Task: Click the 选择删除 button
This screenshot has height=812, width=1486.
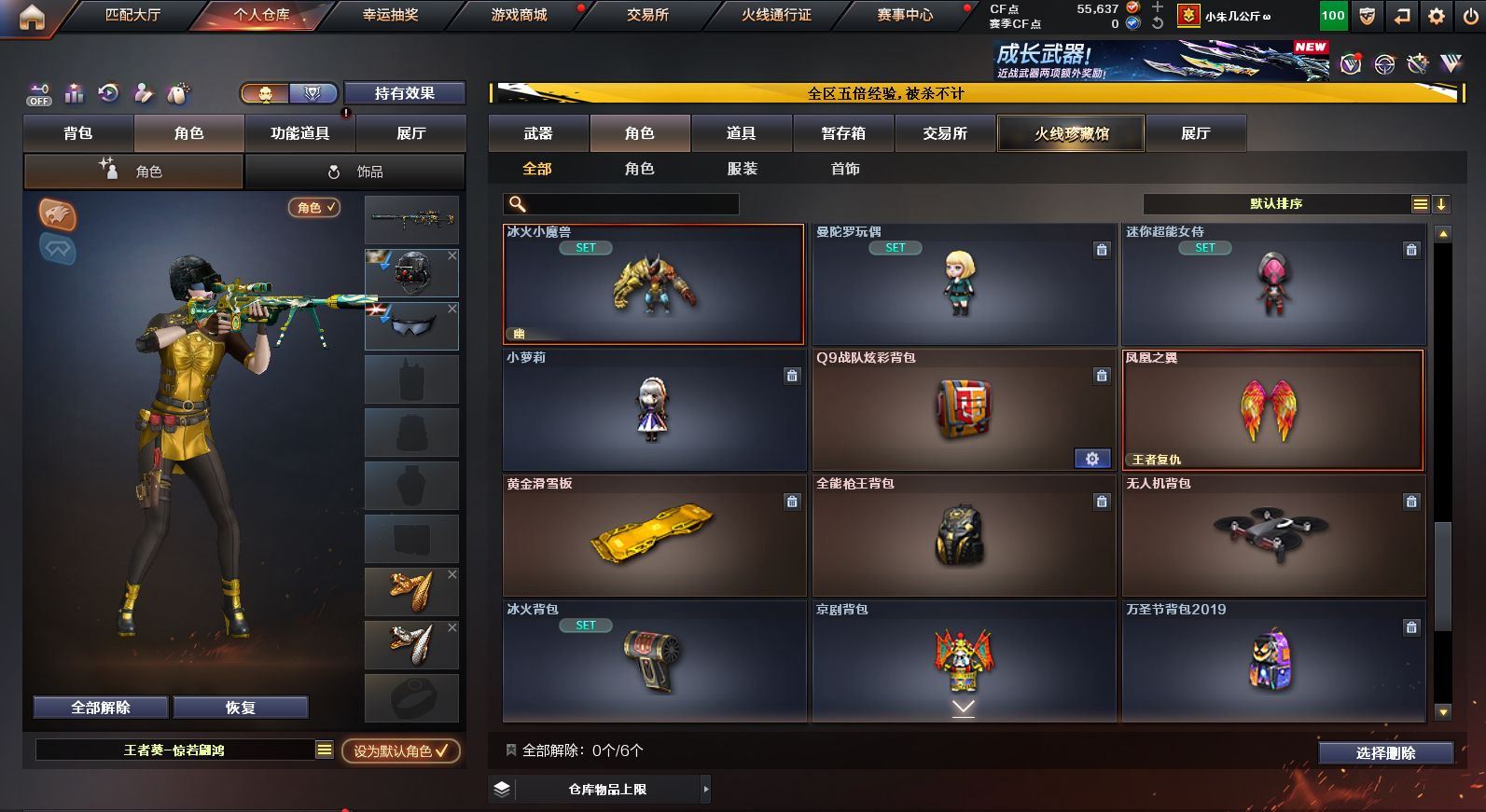Action: click(x=1385, y=753)
